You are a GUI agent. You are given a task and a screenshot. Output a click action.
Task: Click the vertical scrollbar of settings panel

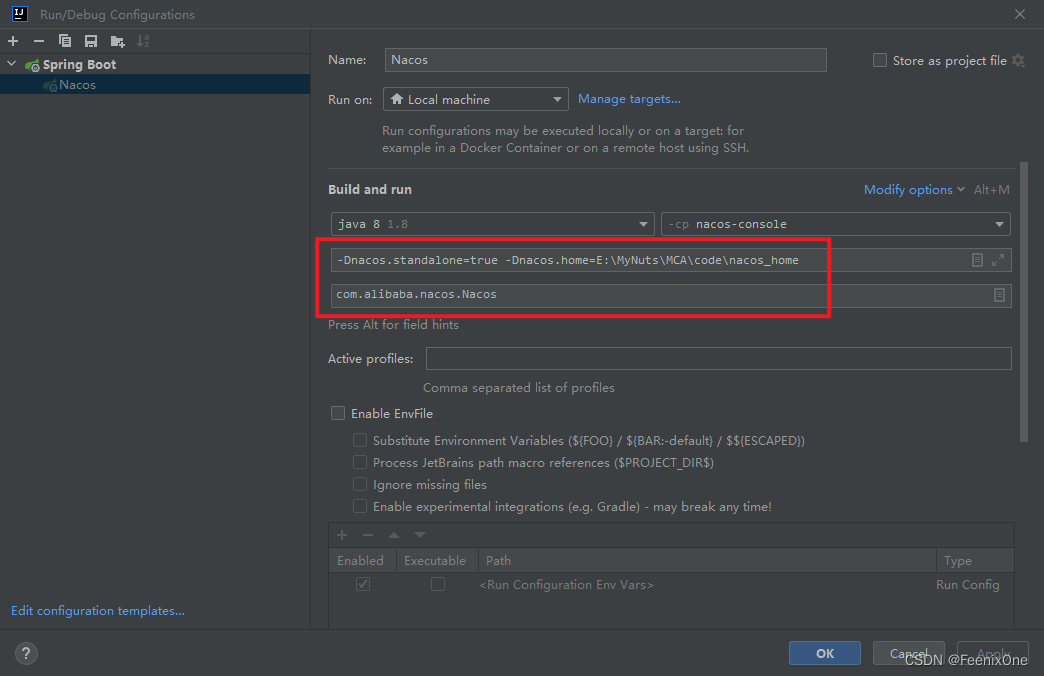click(1024, 302)
